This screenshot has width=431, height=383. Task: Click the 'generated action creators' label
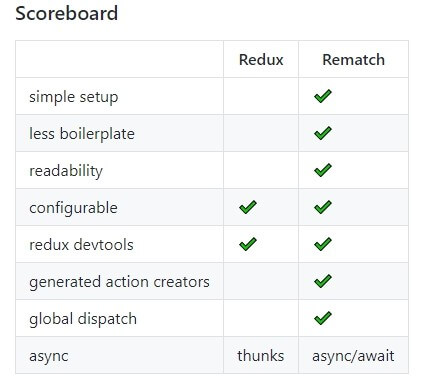119,282
